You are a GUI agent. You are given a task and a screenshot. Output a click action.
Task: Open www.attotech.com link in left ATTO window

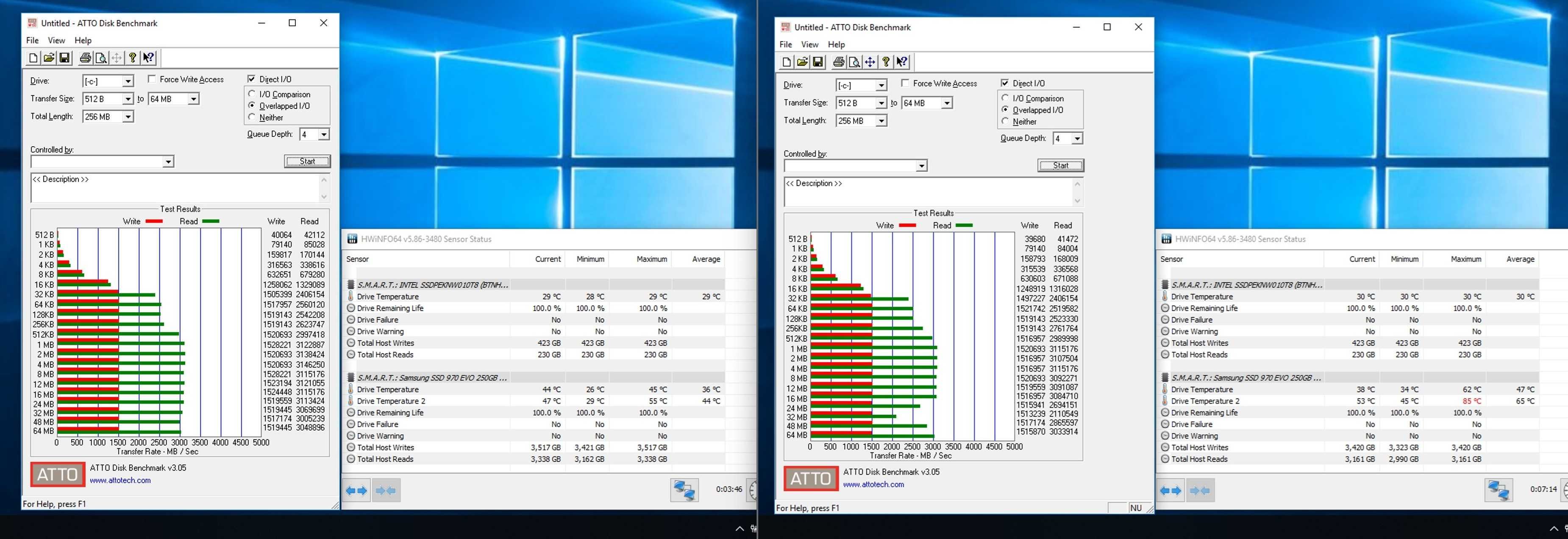pos(120,480)
